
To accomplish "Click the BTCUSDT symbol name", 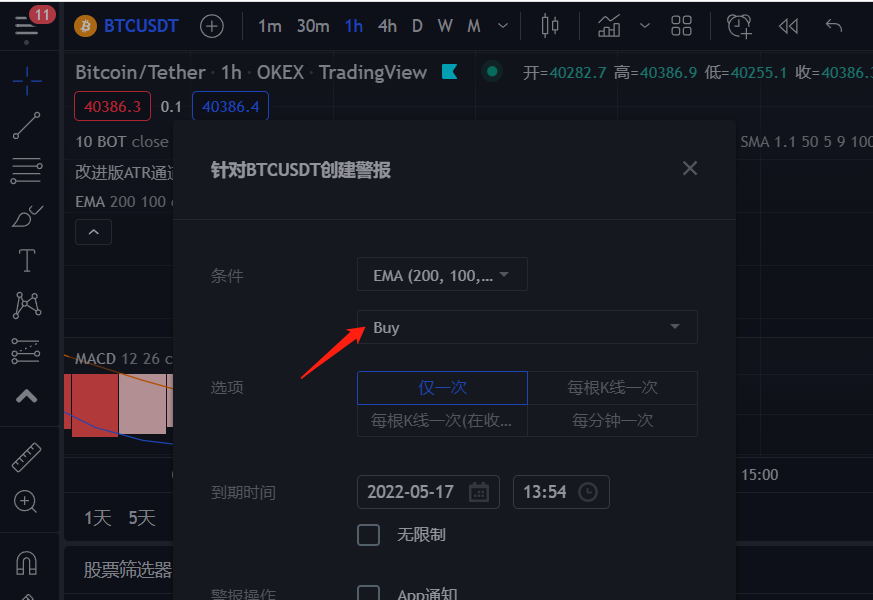I will 141,26.
